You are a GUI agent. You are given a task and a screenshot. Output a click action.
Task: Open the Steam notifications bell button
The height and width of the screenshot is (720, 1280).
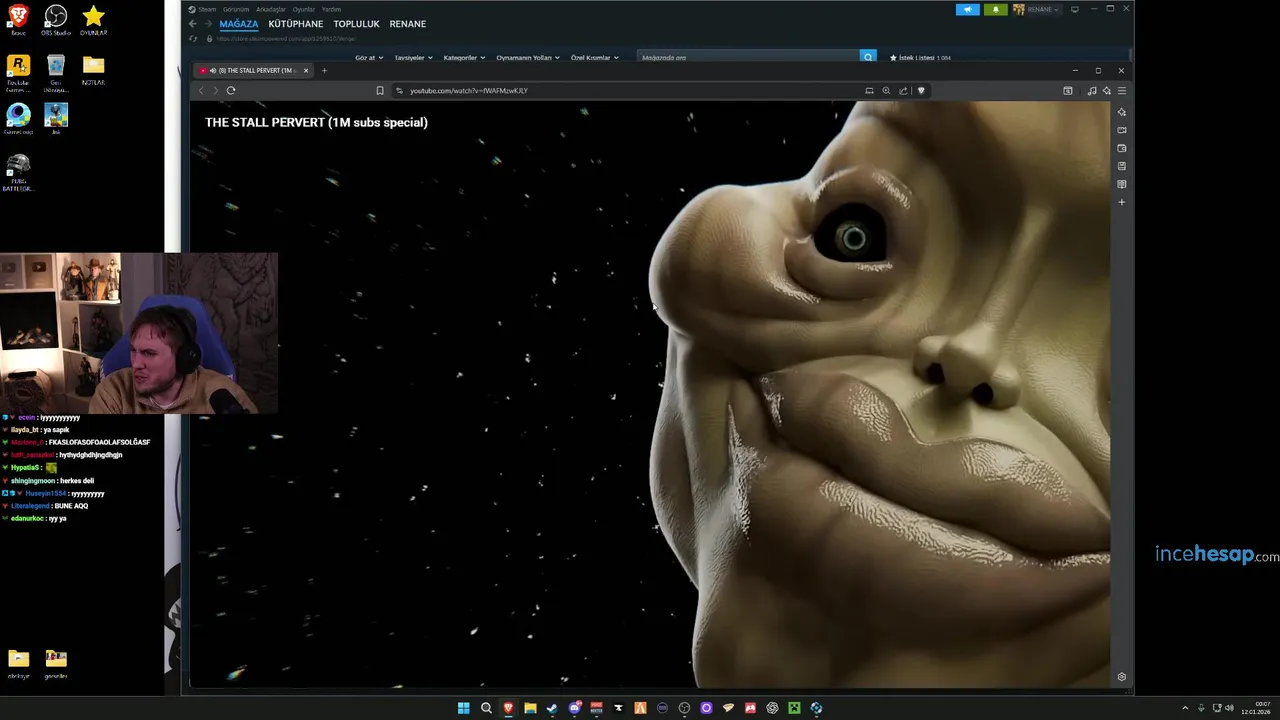[x=996, y=9]
